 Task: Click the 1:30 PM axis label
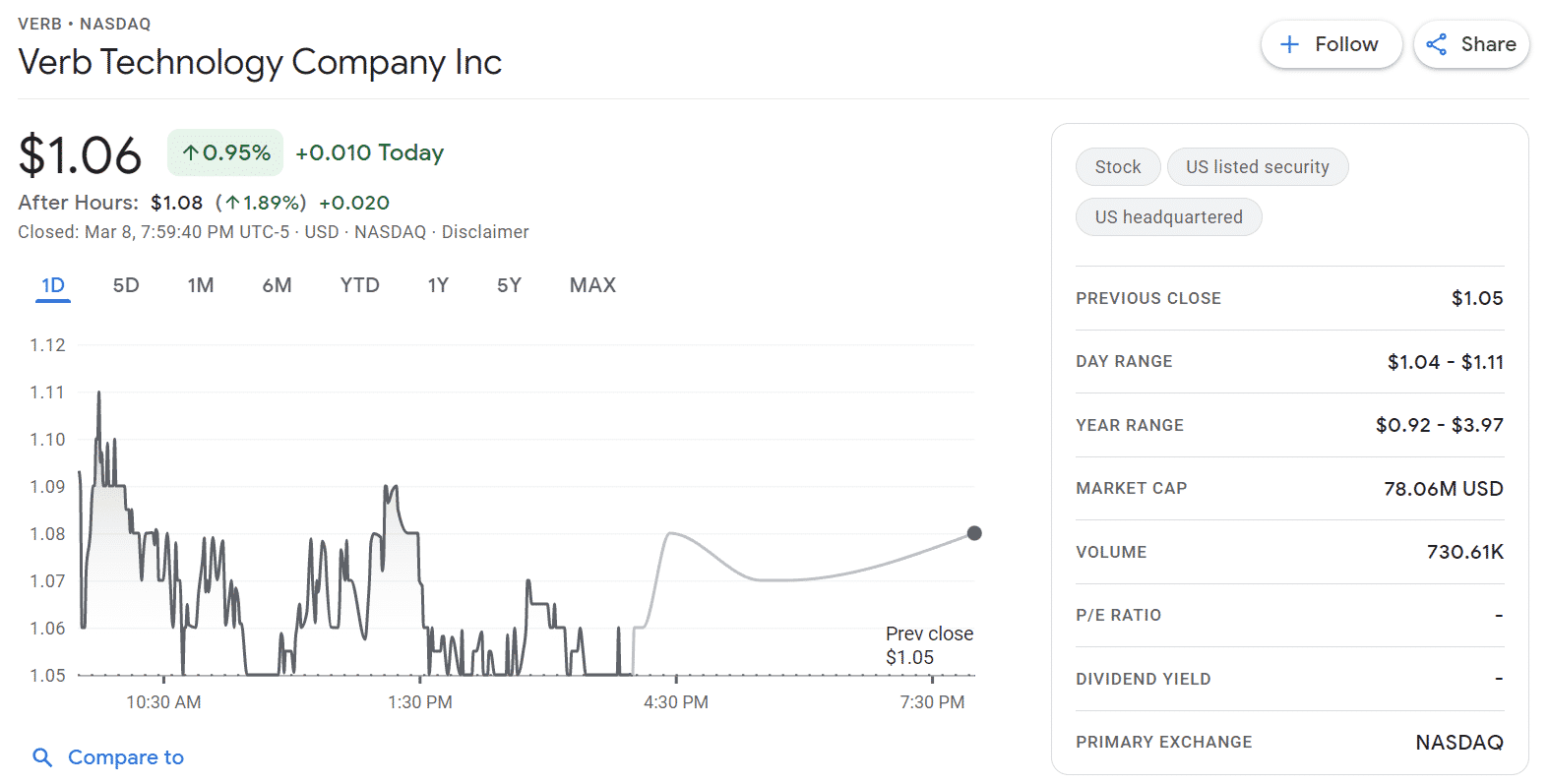click(x=420, y=702)
